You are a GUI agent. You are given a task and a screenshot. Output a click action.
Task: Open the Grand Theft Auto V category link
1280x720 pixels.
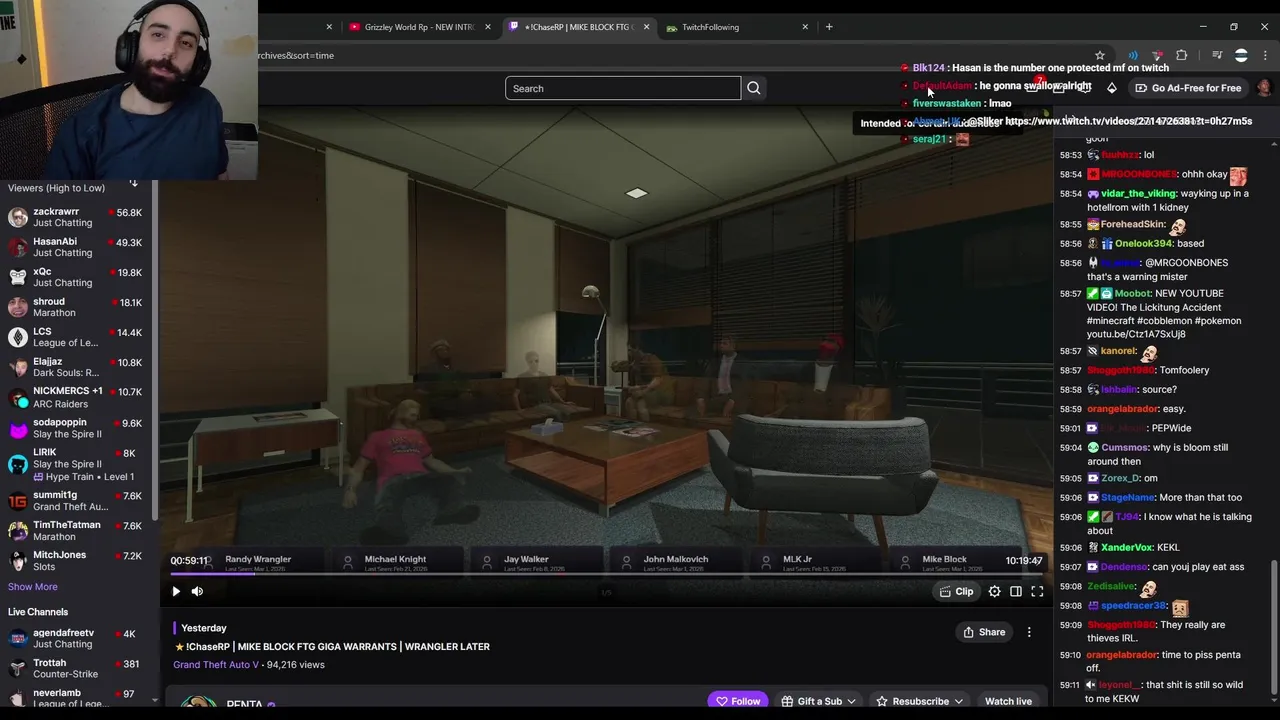(x=216, y=664)
